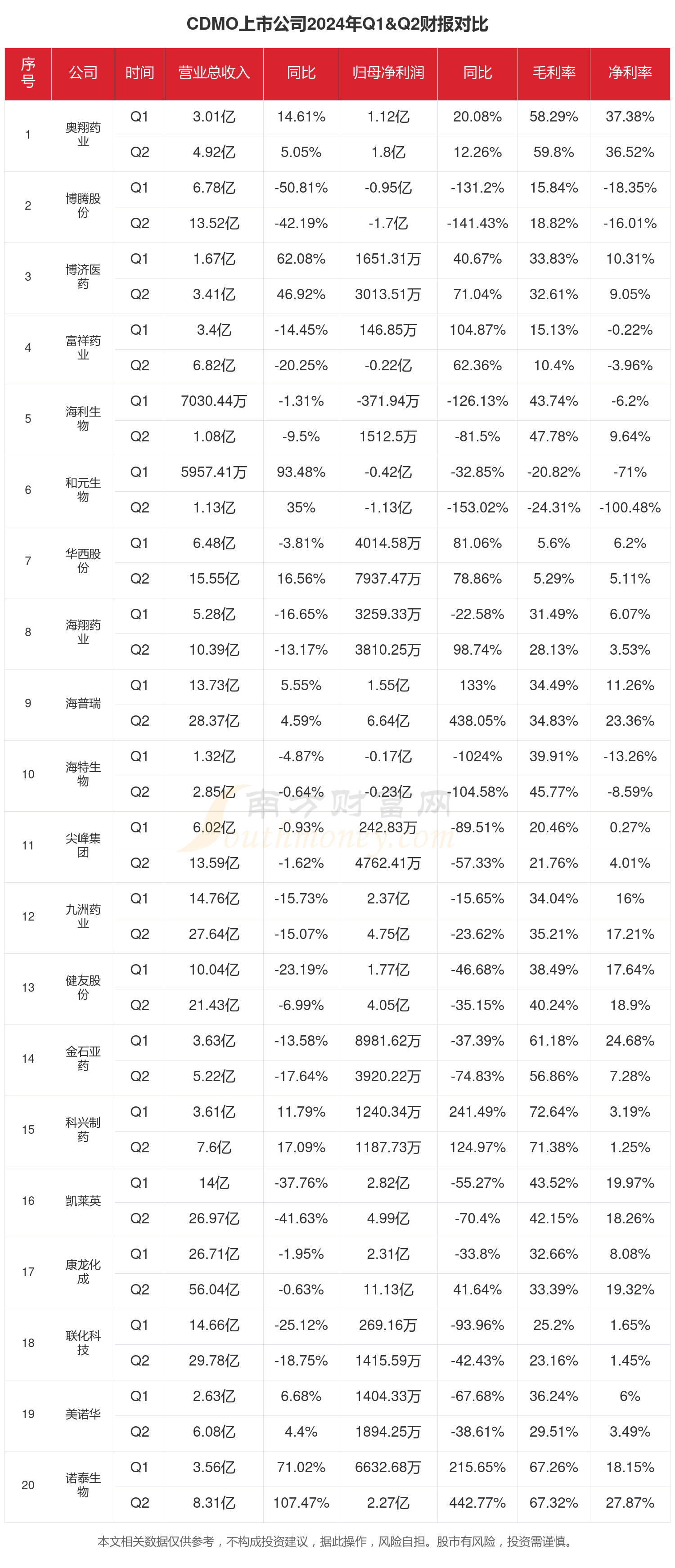The width and height of the screenshot is (675, 1568).
Task: Click company name 博腾股份
Action: 83,206
